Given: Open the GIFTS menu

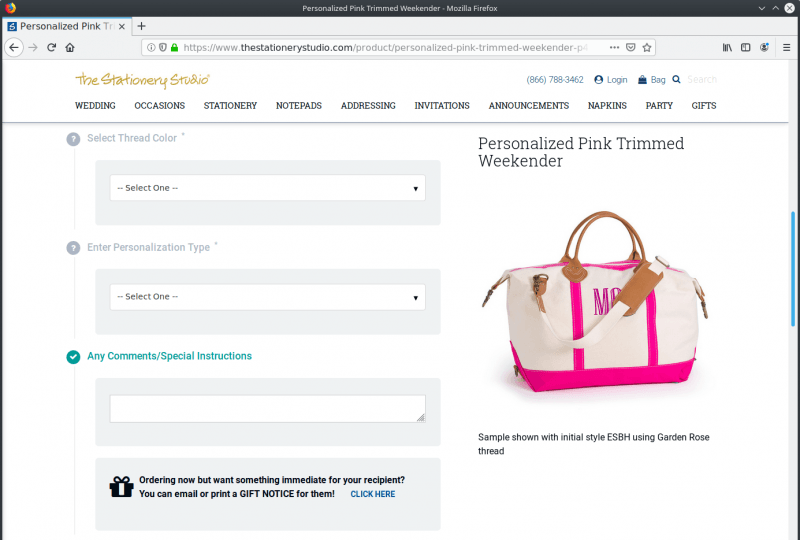Looking at the screenshot, I should (x=704, y=106).
